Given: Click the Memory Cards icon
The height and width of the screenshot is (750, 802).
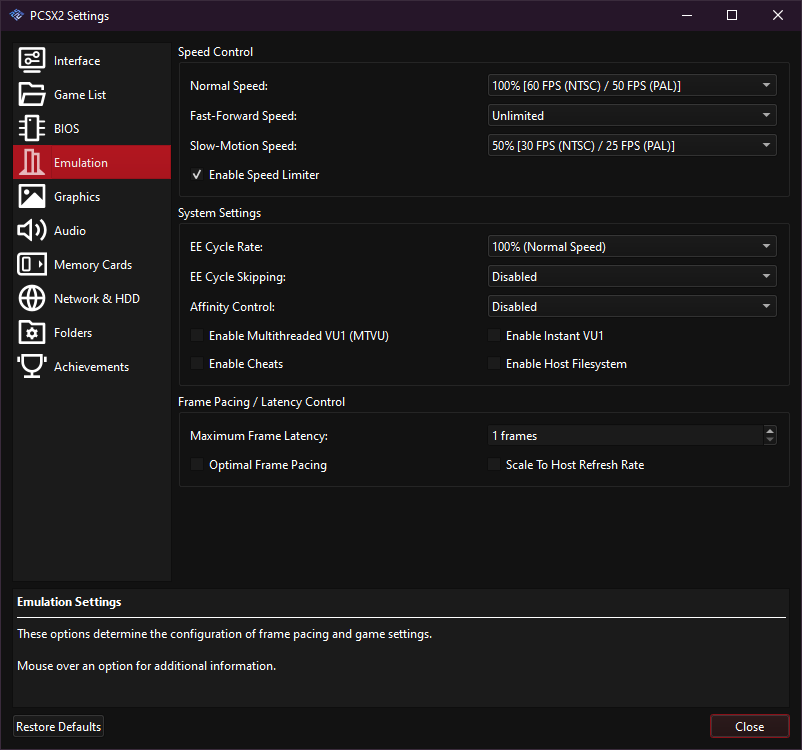Looking at the screenshot, I should pos(32,264).
